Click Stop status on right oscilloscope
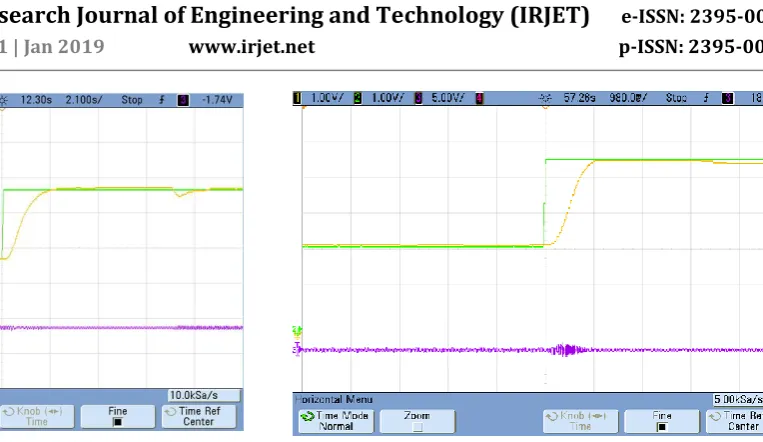Viewport: 763px width, 442px height. 676,98
